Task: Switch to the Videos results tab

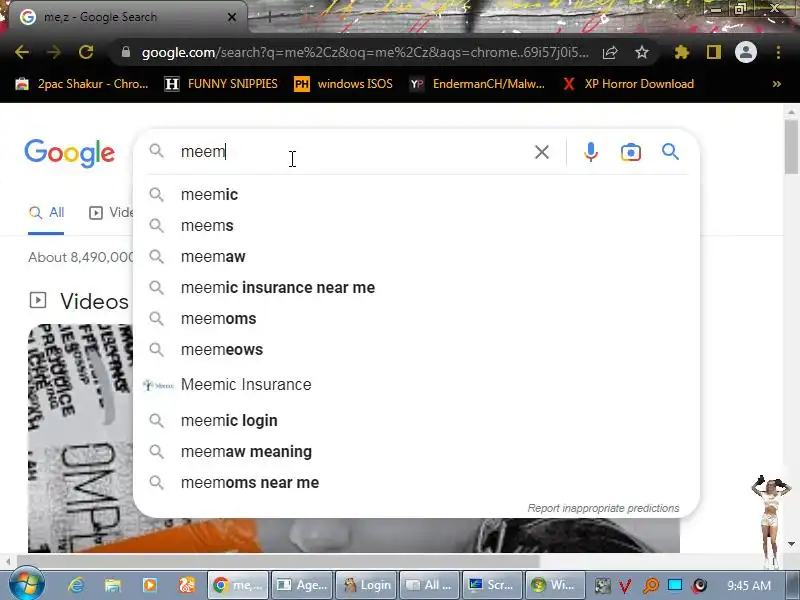Action: [111, 213]
